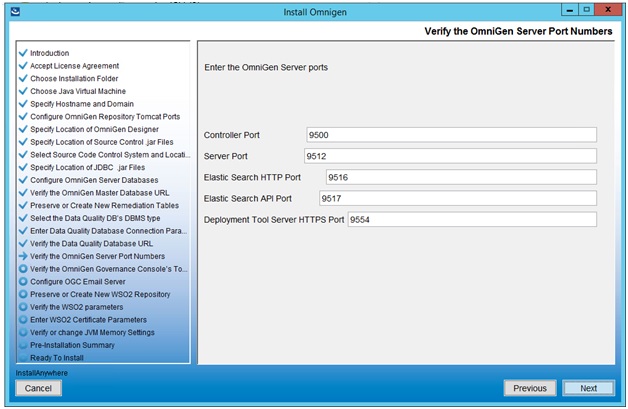Image resolution: width=628 pixels, height=409 pixels.
Task: Maximize the Install Omnigen window
Action: pyautogui.click(x=586, y=10)
